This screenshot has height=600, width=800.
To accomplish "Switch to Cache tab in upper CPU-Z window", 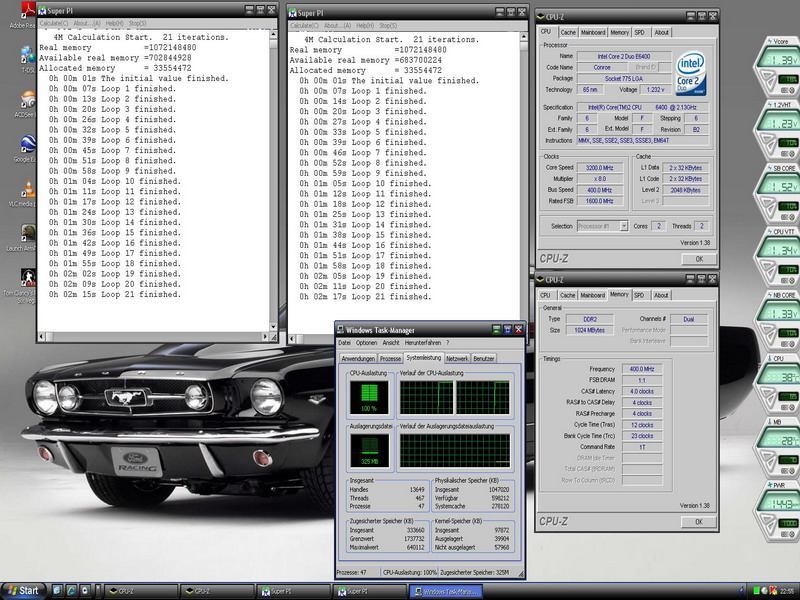I will (x=568, y=32).
